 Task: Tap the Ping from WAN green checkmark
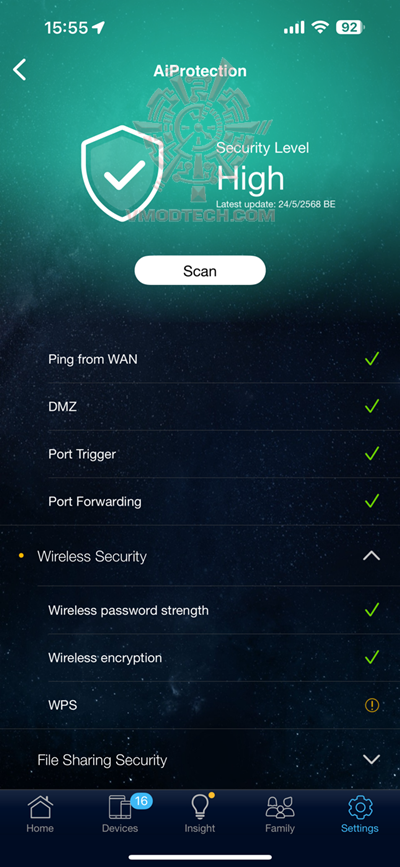[x=372, y=359]
